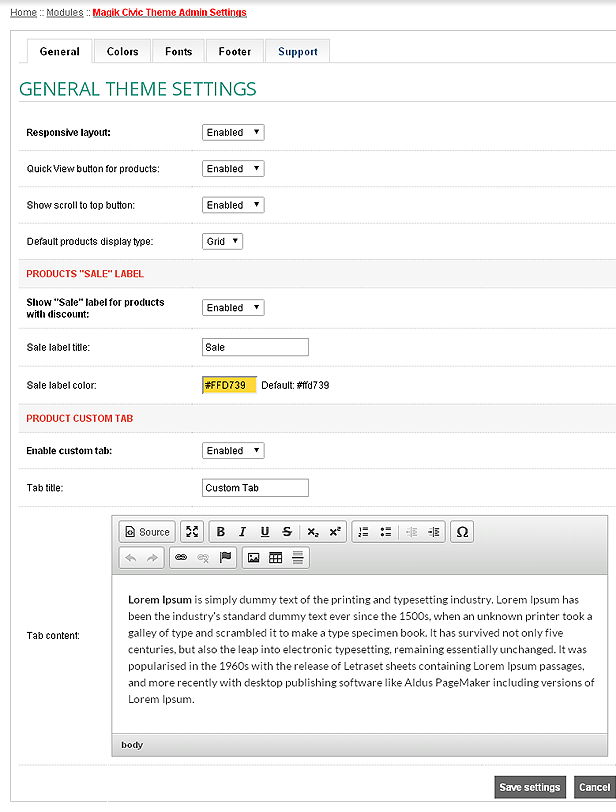
Task: Click the Tab title input field
Action: tap(255, 488)
